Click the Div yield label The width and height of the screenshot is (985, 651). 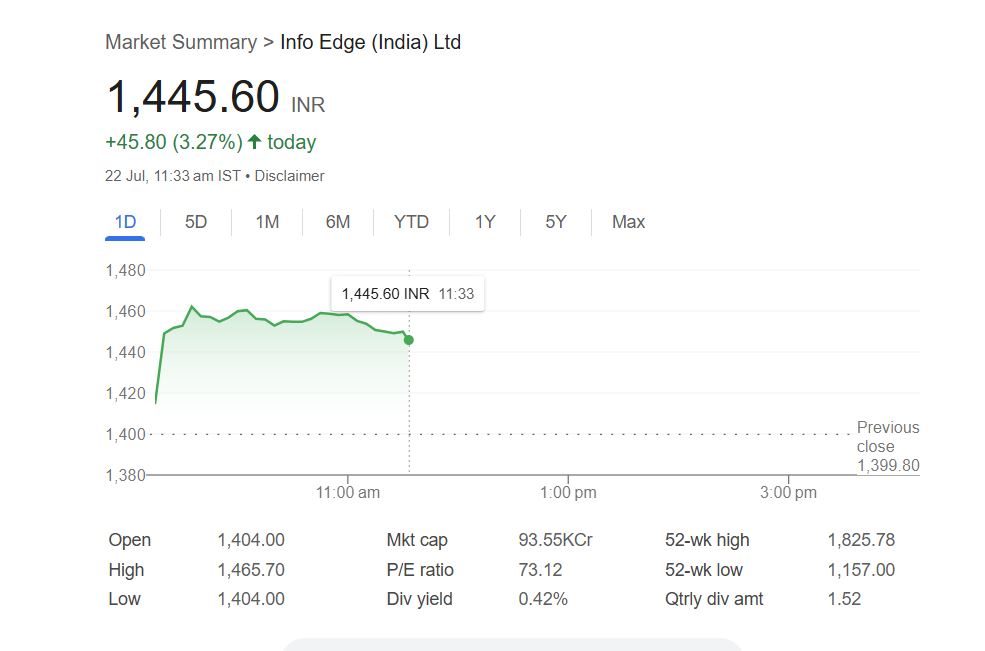coord(420,599)
